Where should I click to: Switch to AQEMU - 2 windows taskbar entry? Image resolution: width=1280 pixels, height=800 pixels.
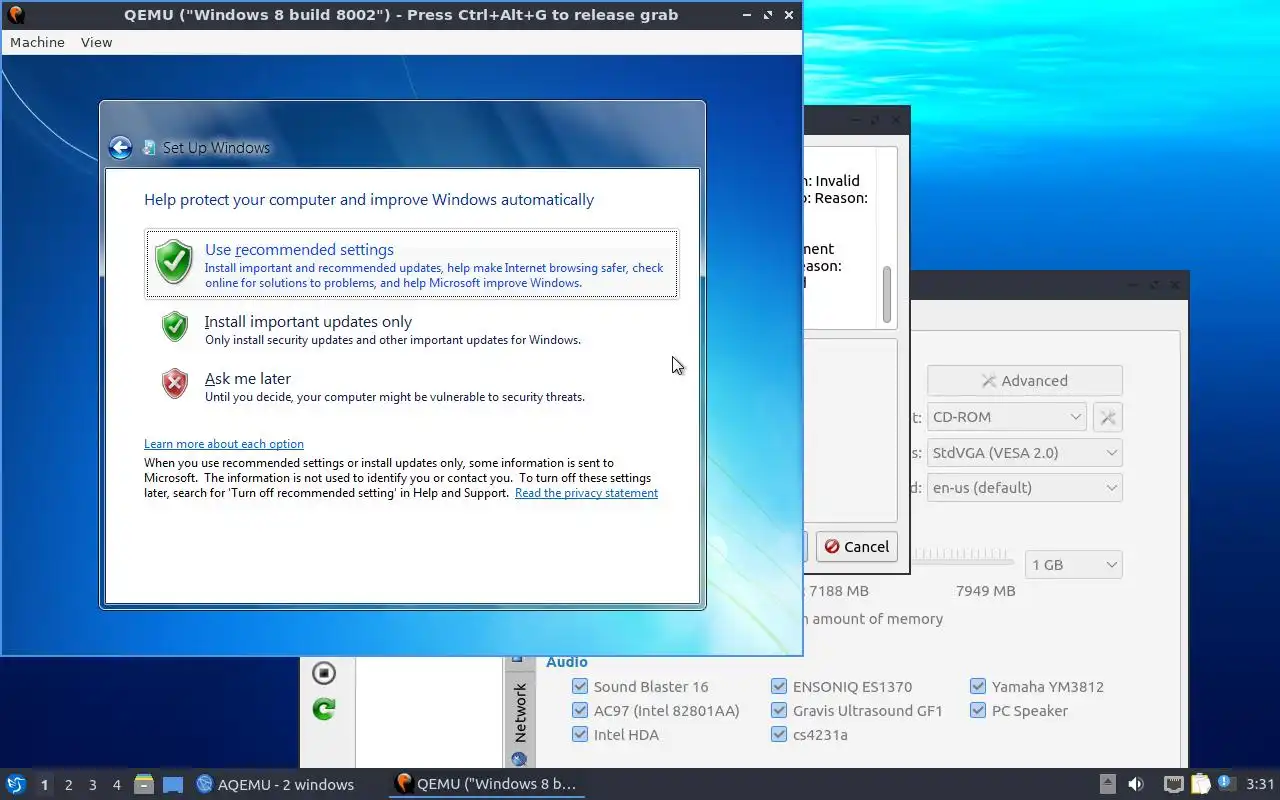coord(274,784)
